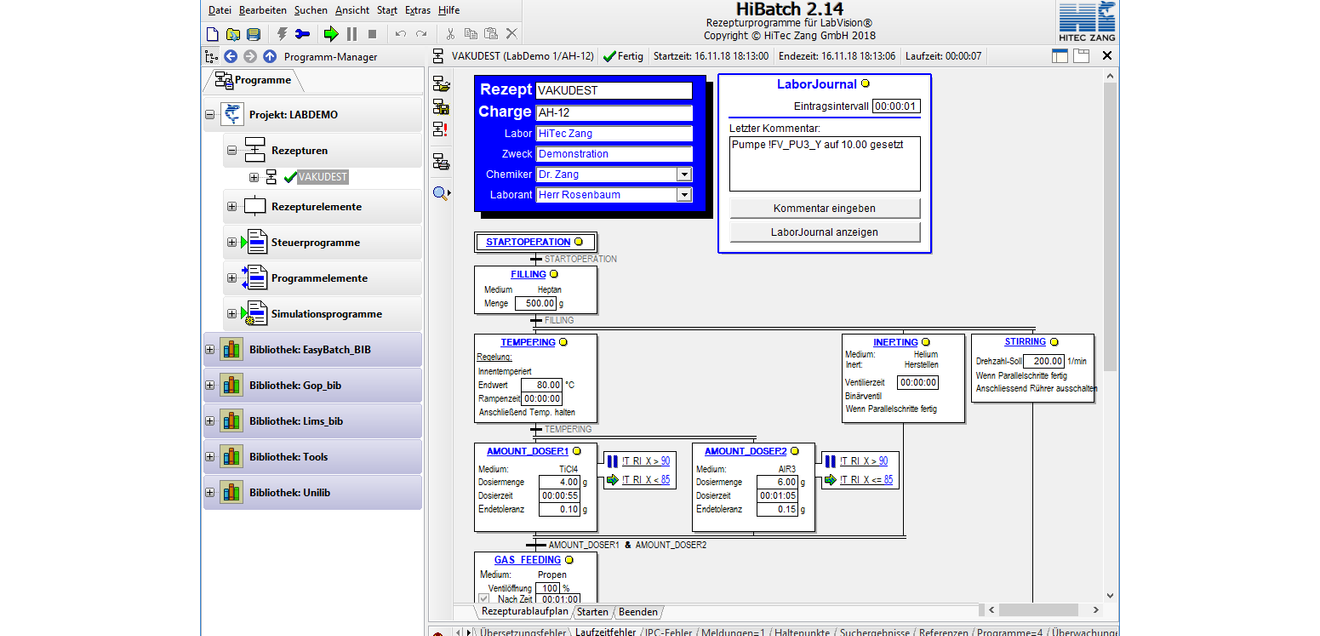Collapse the Projekt: LABDEMO node
Viewport: 1320px width, 636px height.
point(210,115)
